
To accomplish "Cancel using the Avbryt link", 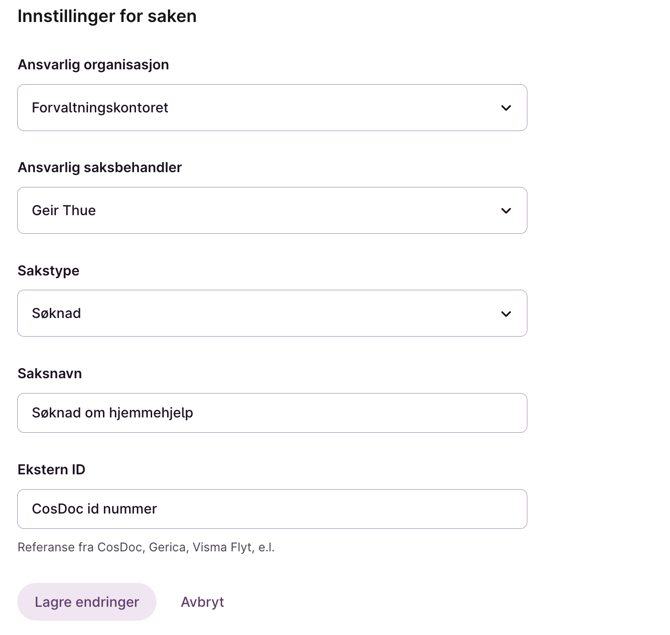I will tap(202, 602).
